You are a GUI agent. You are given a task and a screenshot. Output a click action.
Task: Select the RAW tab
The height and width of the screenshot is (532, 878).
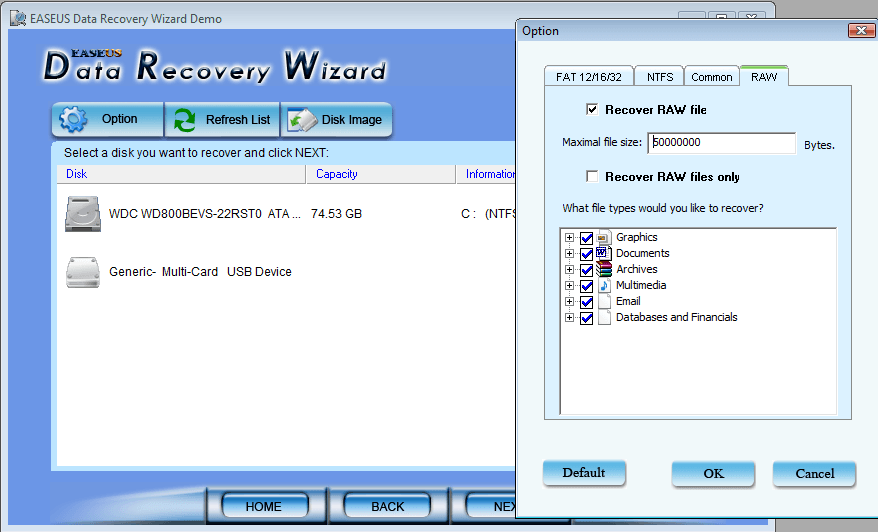pos(764,76)
